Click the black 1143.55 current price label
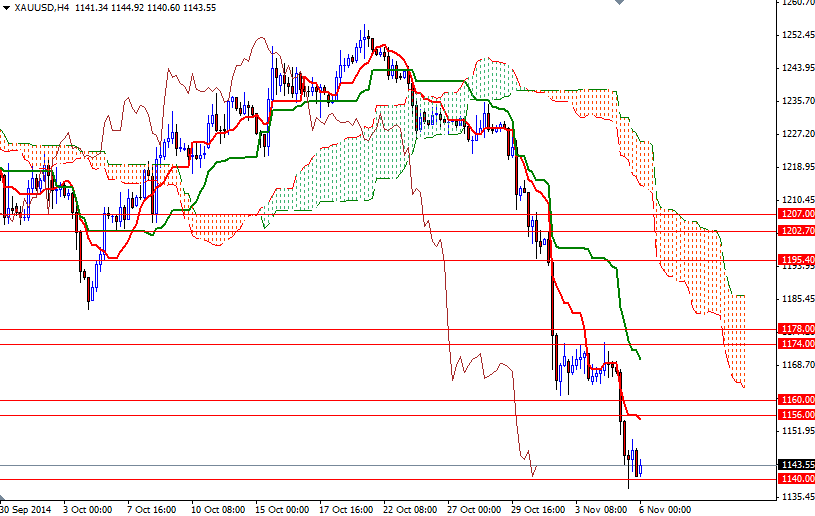Viewport: 815px width, 516px height. click(x=796, y=465)
